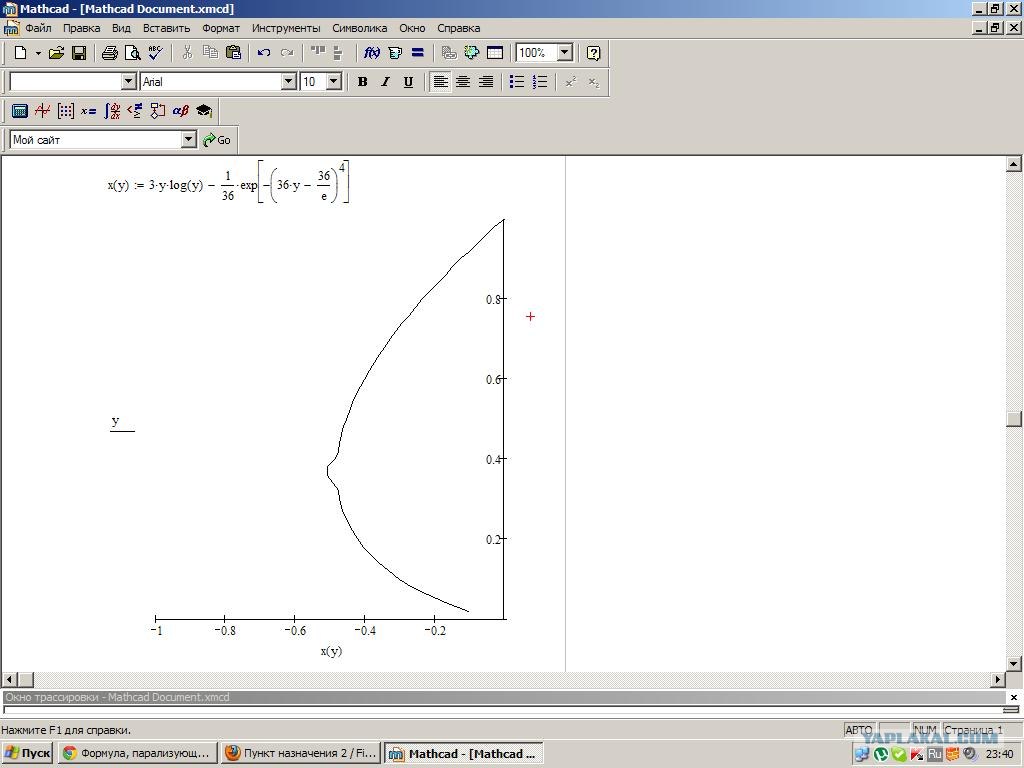
Task: Open the Greek symbols palette
Action: click(x=181, y=111)
